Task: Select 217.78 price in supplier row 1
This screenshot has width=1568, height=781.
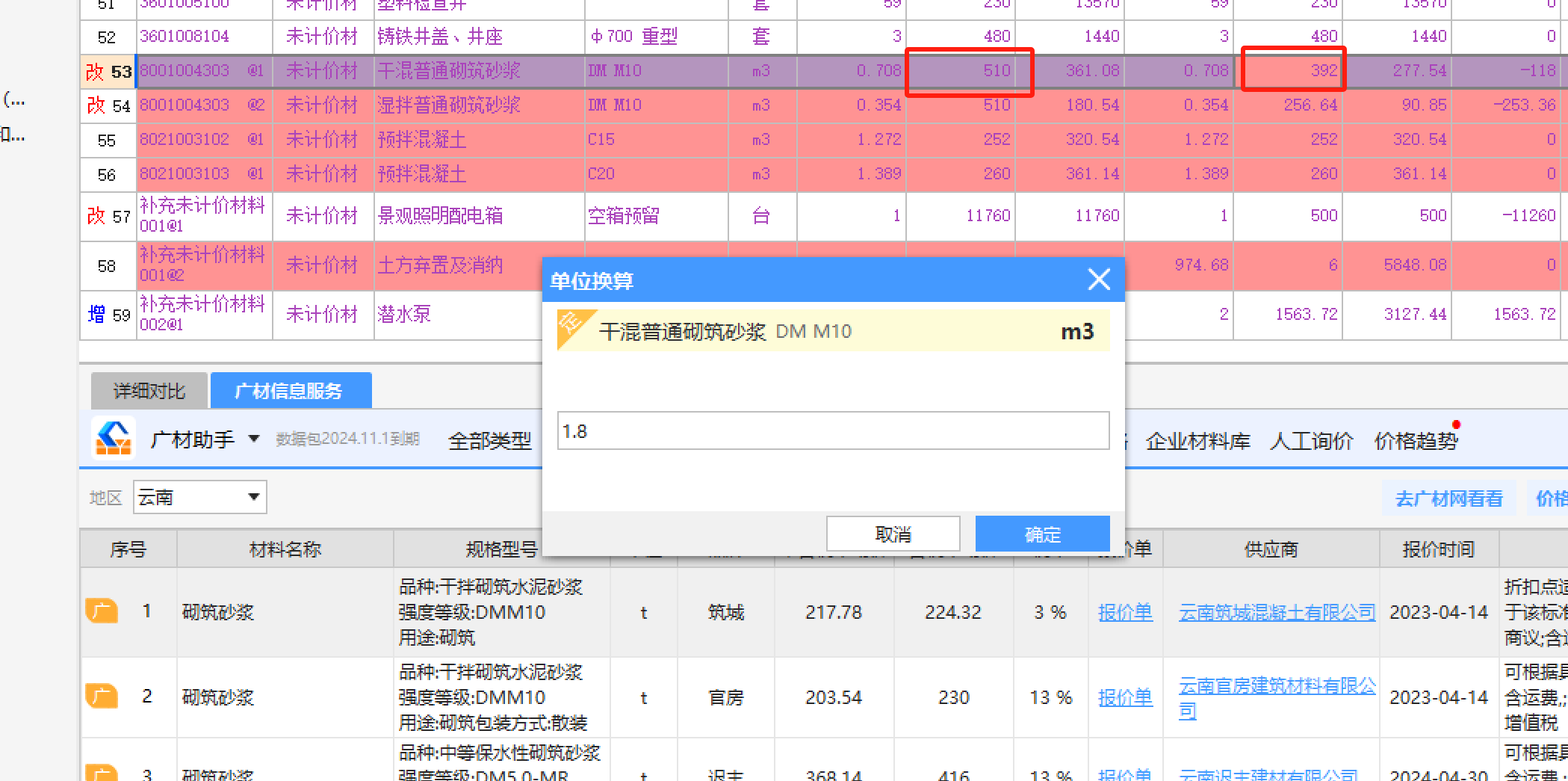Action: tap(834, 612)
